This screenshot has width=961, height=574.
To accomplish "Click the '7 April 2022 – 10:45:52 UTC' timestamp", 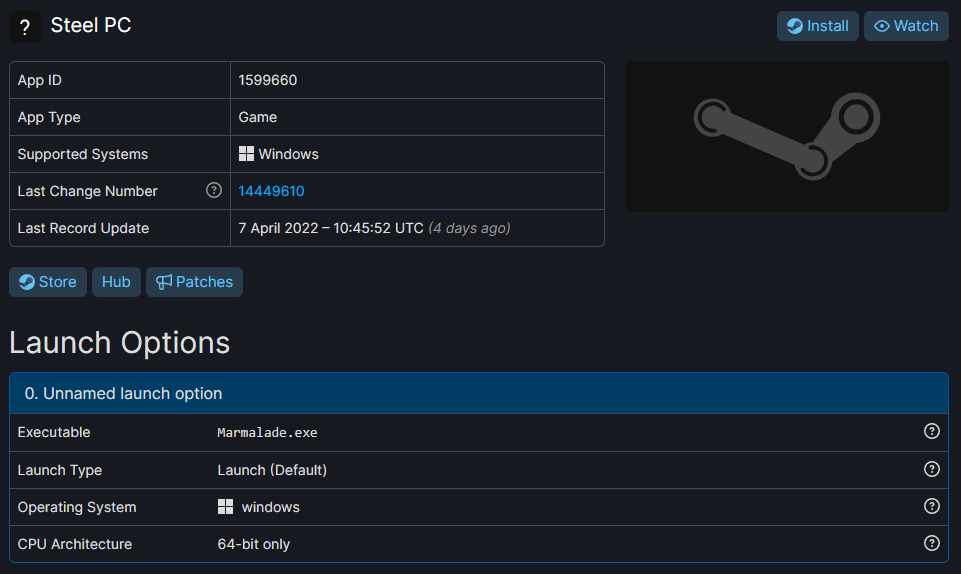I will click(331, 228).
